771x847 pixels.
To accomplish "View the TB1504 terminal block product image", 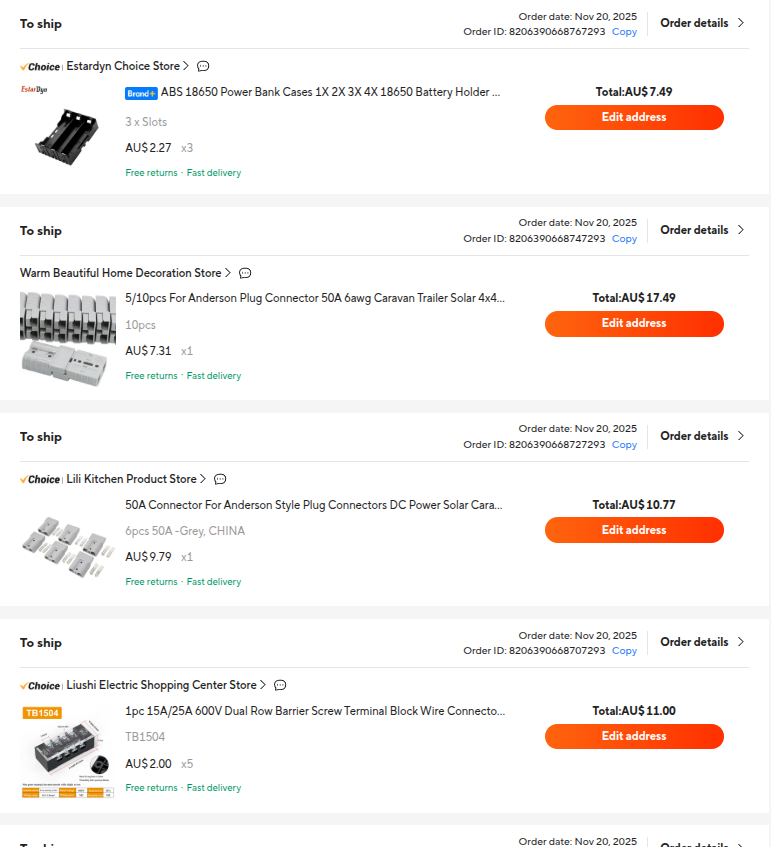I will point(67,750).
